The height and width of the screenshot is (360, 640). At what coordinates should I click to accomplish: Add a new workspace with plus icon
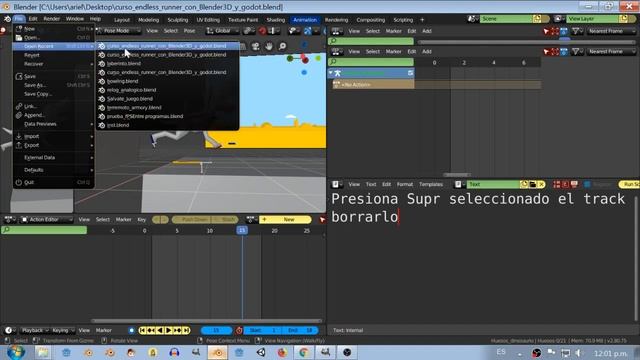[x=422, y=20]
